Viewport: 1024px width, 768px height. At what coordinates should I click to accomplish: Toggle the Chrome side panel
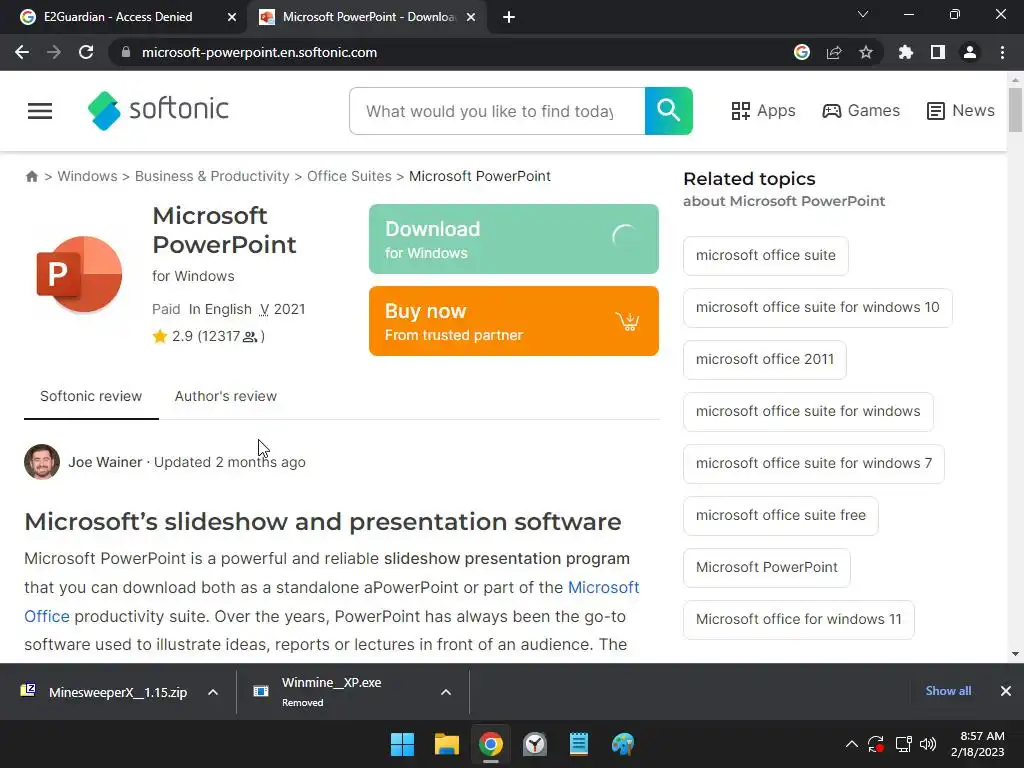click(x=938, y=52)
